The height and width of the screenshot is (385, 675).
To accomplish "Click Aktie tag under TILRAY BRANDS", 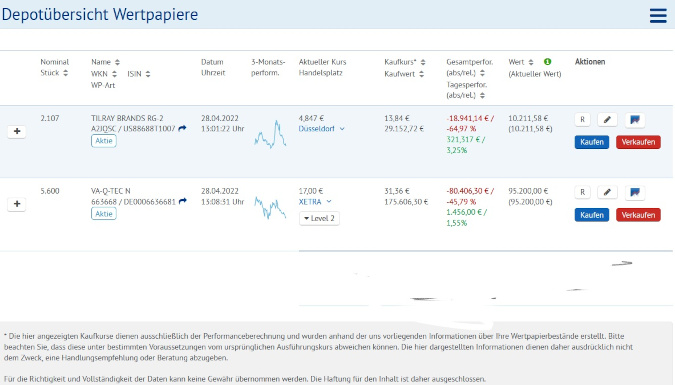I will [x=104, y=141].
